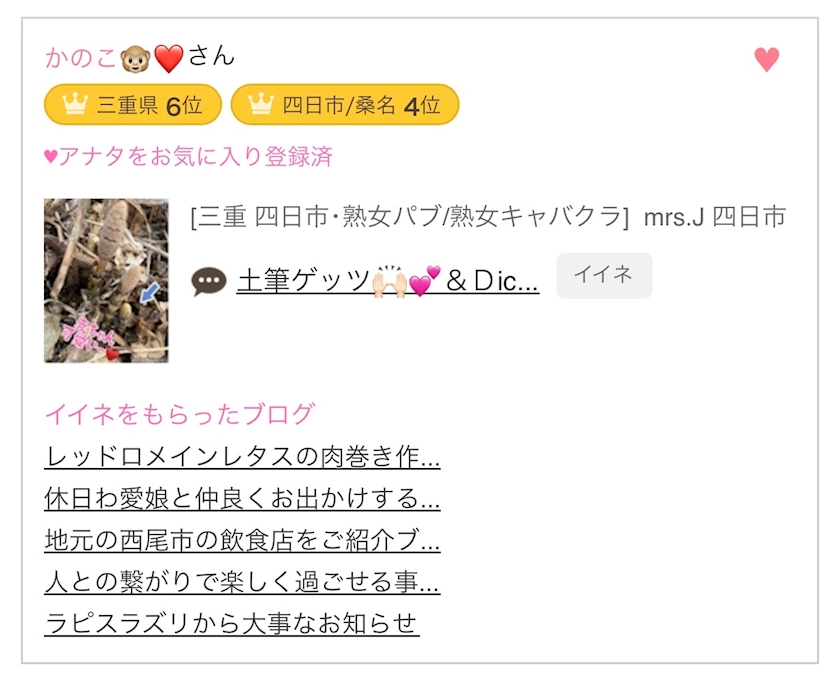Click the pink double hearts emoji in title
840x683 pixels.
point(425,281)
